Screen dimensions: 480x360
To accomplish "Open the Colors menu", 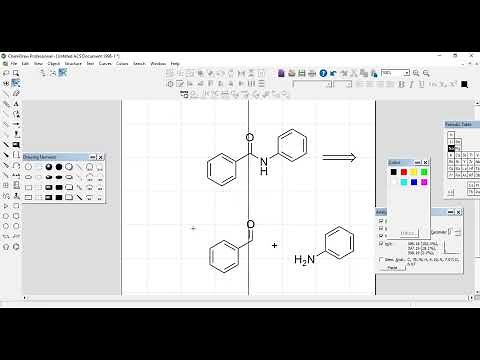I will click(122, 63).
